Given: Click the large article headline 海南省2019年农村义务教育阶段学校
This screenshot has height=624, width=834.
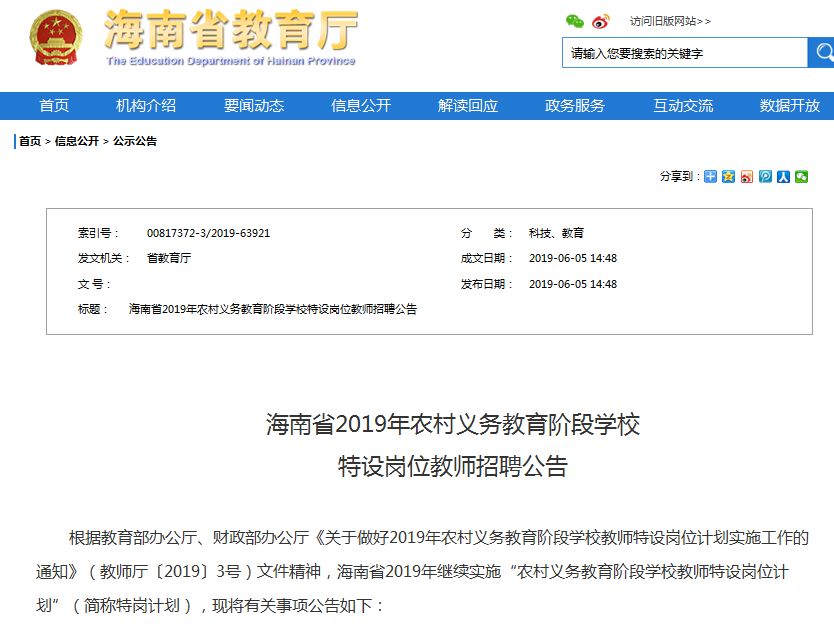Looking at the screenshot, I should [453, 425].
